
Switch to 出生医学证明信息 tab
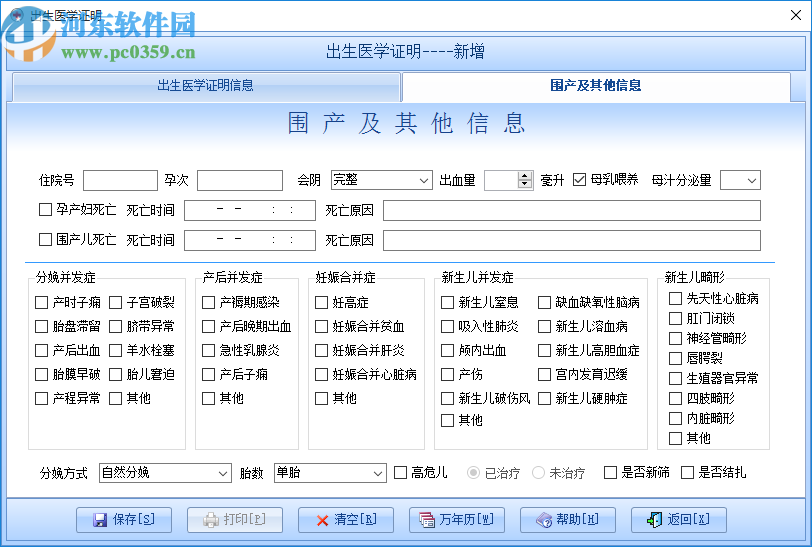(206, 85)
